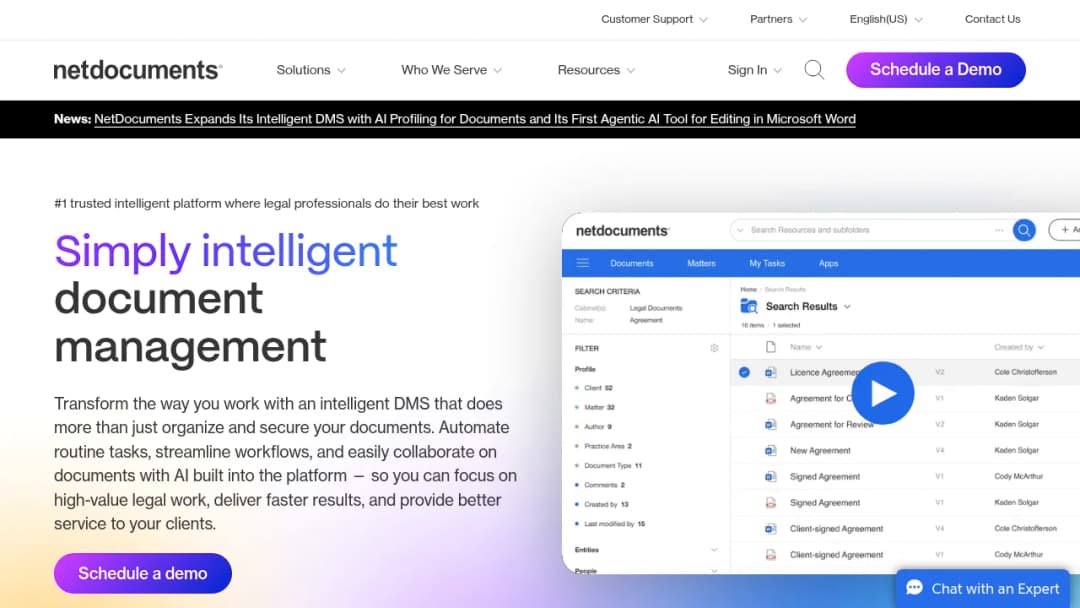
Task: Click the Home breadcrumb in the app preview
Action: click(x=748, y=290)
